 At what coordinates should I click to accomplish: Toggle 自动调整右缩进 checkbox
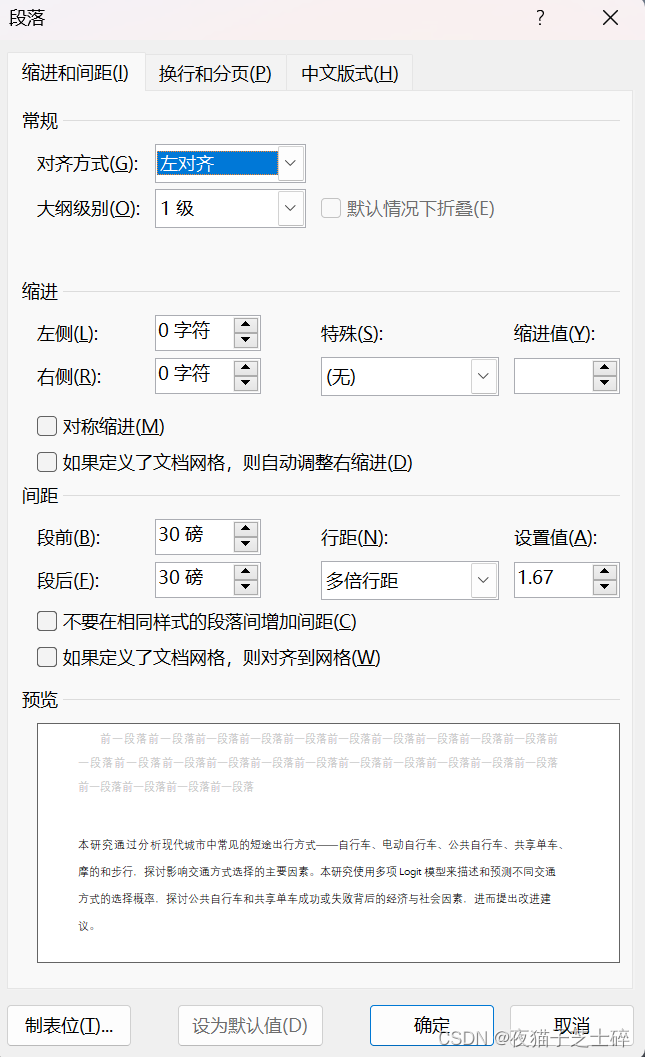coord(47,462)
